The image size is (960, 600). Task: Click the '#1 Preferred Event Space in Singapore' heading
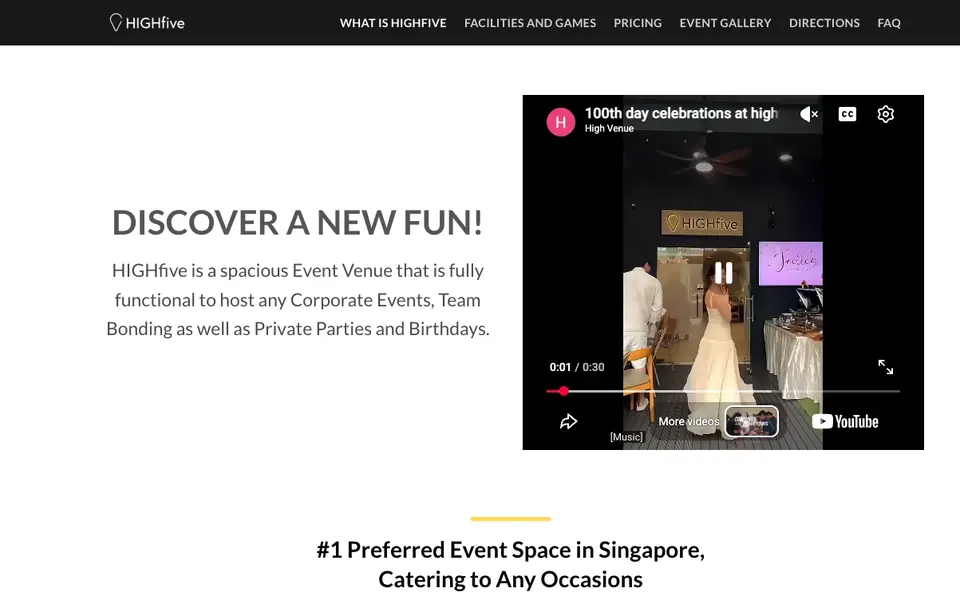tap(511, 564)
